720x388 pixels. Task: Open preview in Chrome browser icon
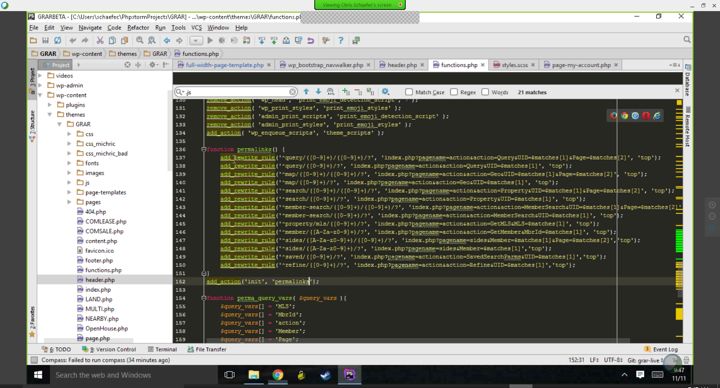click(x=624, y=116)
